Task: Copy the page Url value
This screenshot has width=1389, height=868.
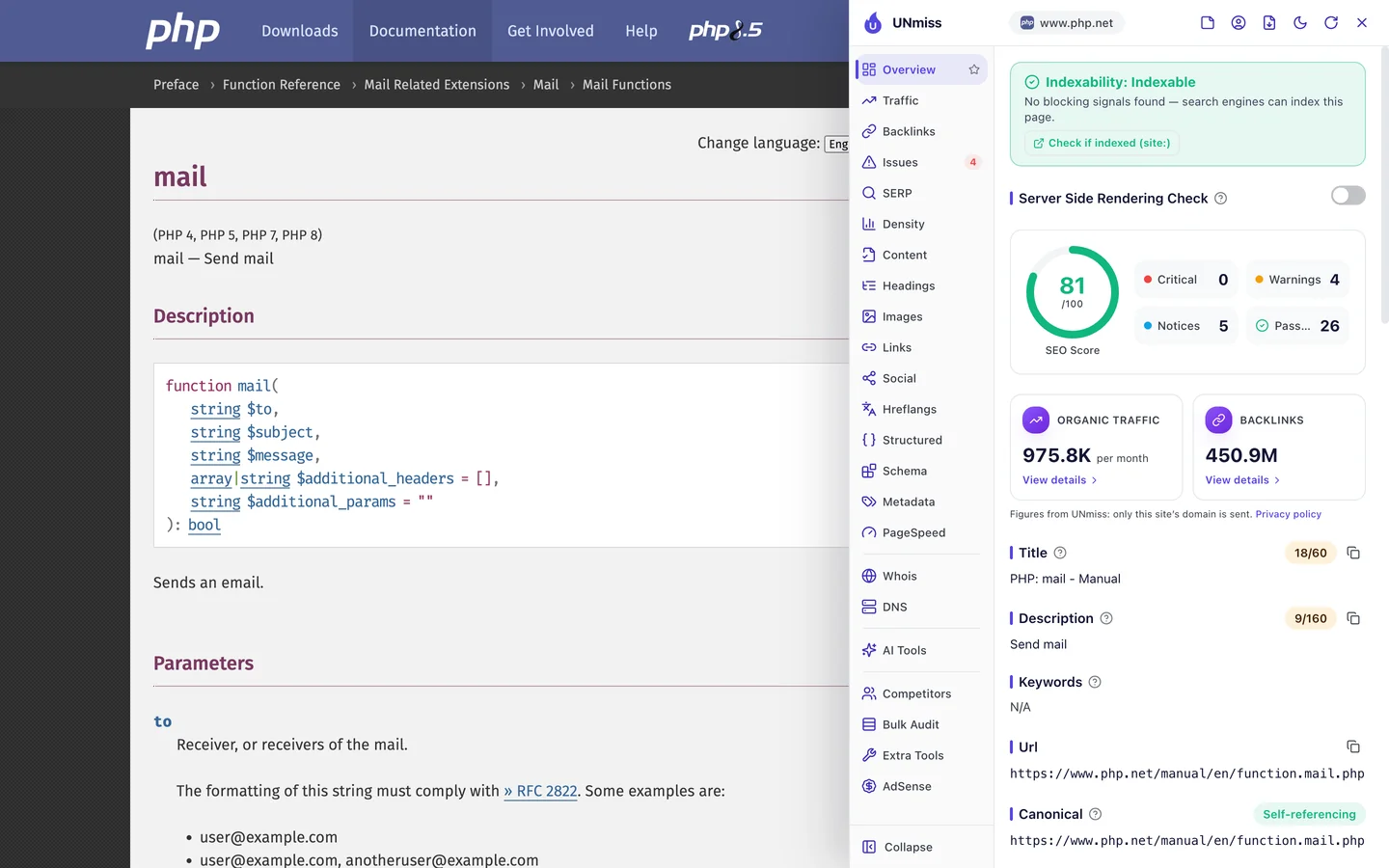Action: click(1353, 746)
